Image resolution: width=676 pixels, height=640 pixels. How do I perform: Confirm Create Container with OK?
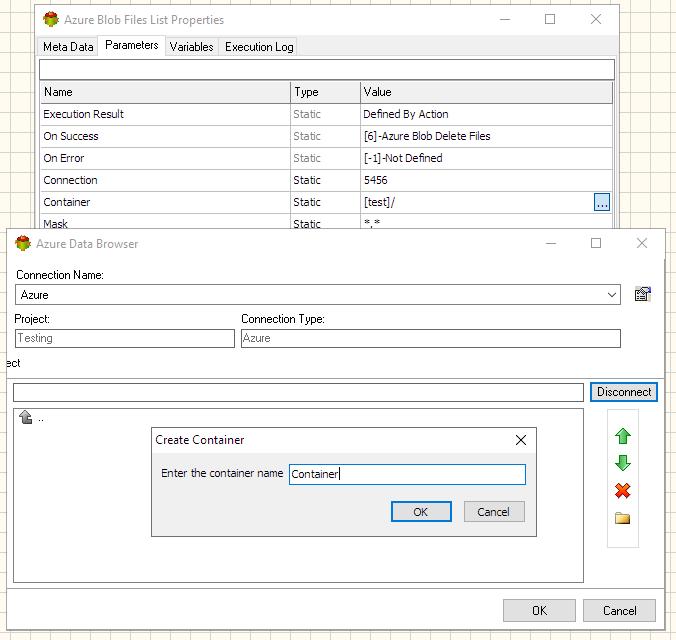click(x=421, y=511)
